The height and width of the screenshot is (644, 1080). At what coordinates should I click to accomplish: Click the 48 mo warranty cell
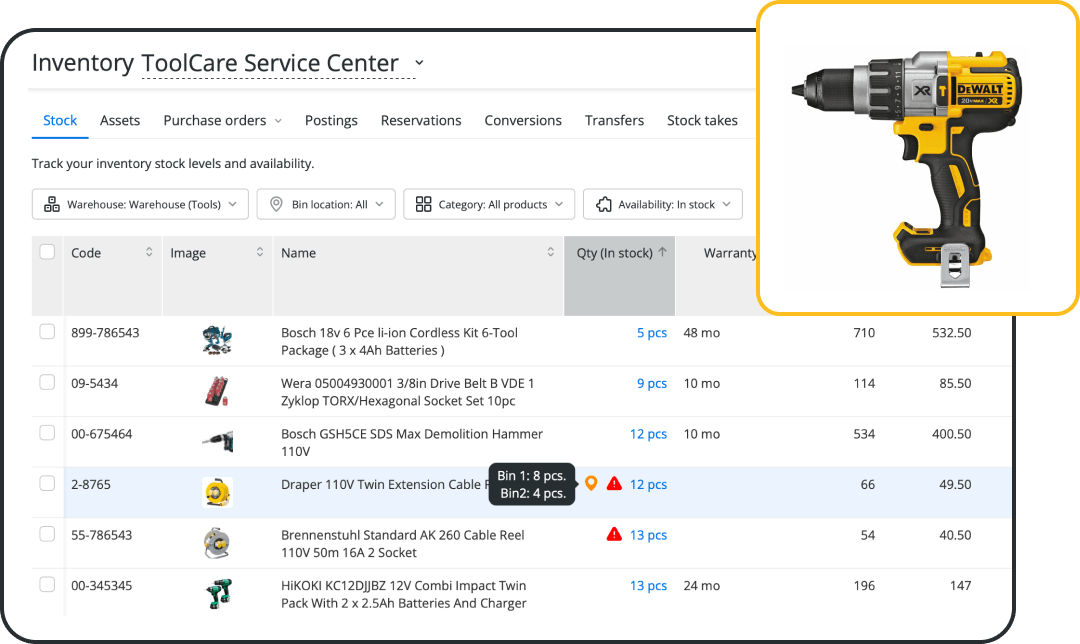pos(701,333)
